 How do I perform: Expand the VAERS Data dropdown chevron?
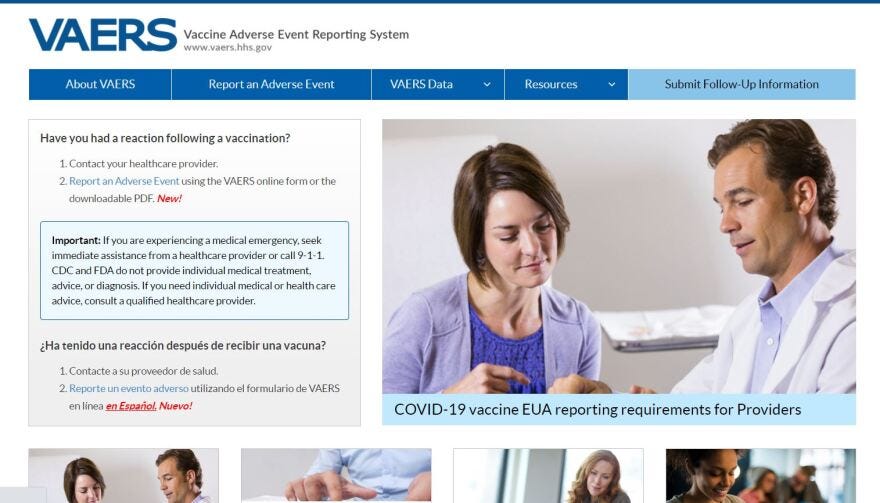click(x=487, y=85)
